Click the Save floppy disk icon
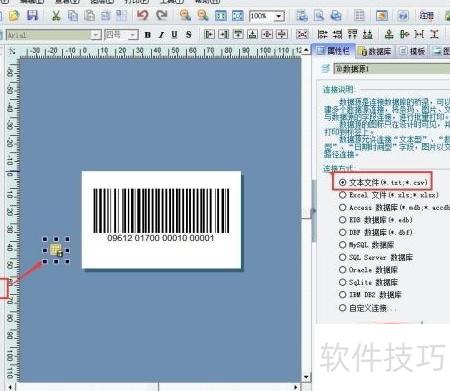Screen dimensions: 450x391 click(32, 15)
